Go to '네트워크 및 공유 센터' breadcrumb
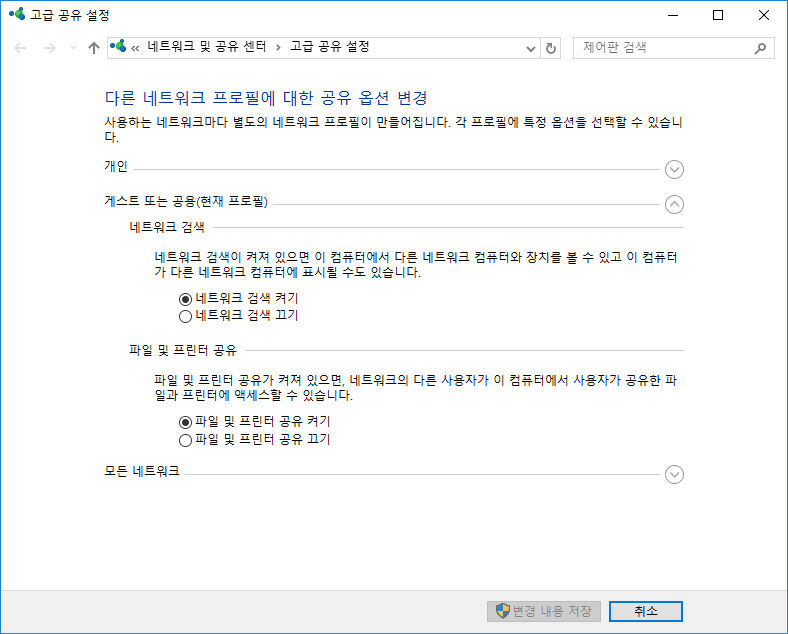The width and height of the screenshot is (788, 634). point(206,47)
